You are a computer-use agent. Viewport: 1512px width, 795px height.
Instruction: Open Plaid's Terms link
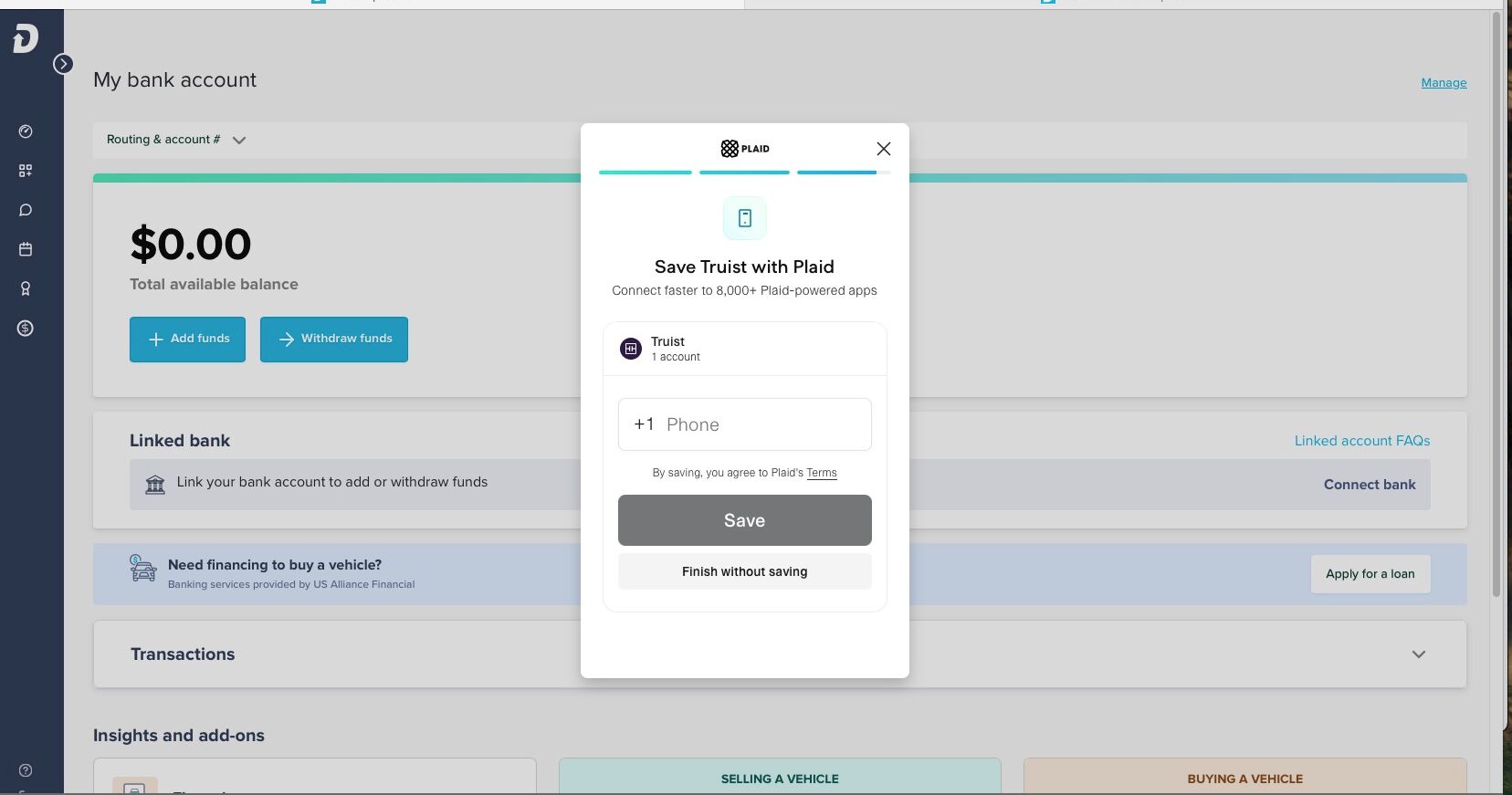click(822, 473)
